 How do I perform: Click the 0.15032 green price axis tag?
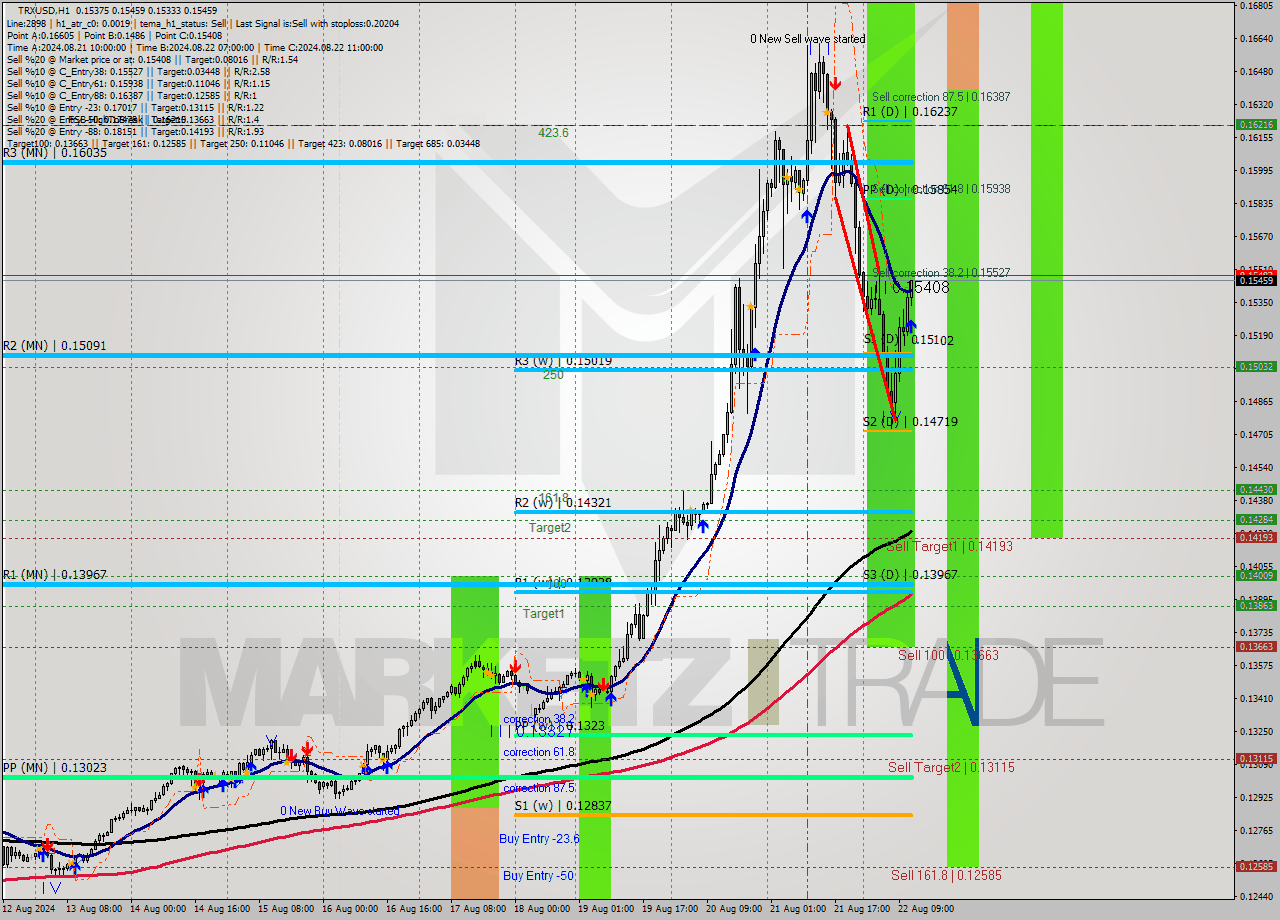tap(1256, 366)
